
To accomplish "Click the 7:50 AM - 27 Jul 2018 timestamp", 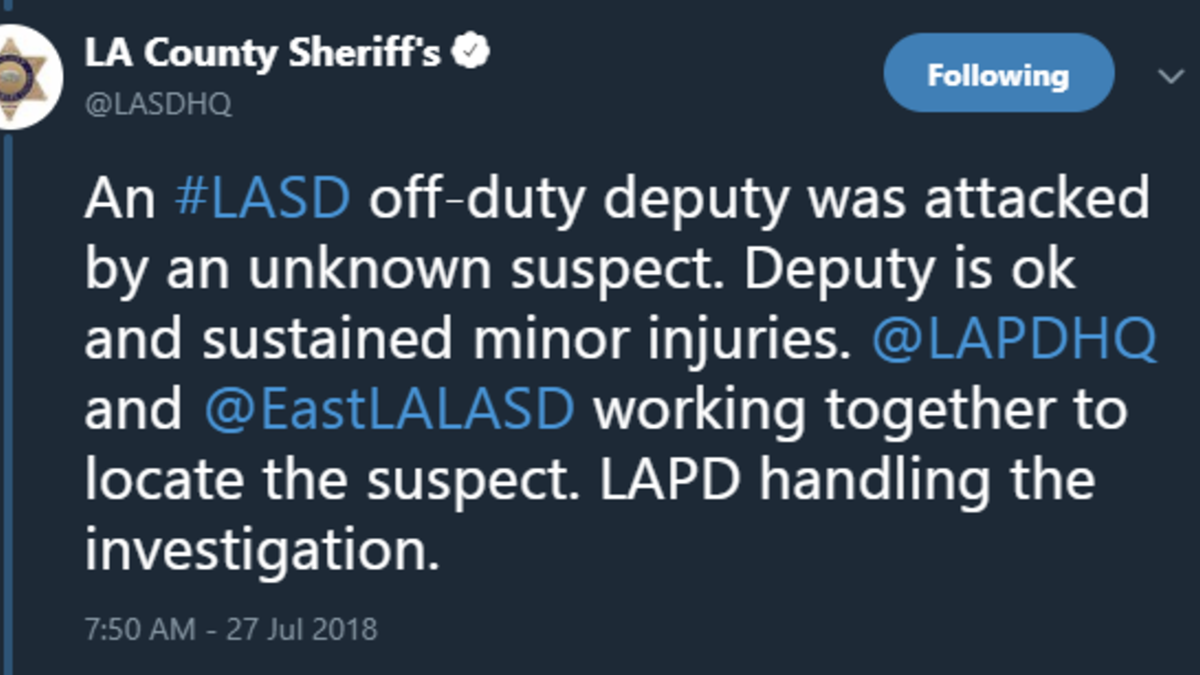I will 231,629.
